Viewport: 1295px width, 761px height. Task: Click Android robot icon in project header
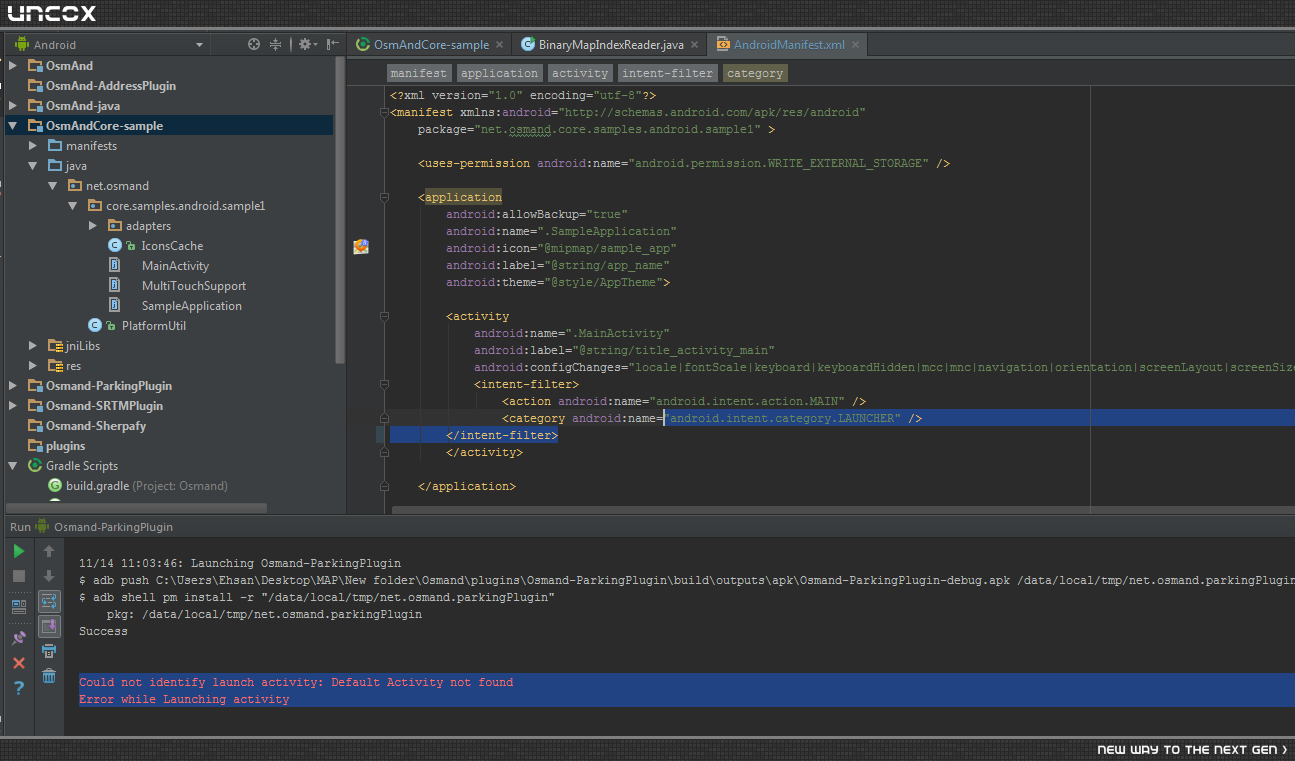tap(21, 44)
